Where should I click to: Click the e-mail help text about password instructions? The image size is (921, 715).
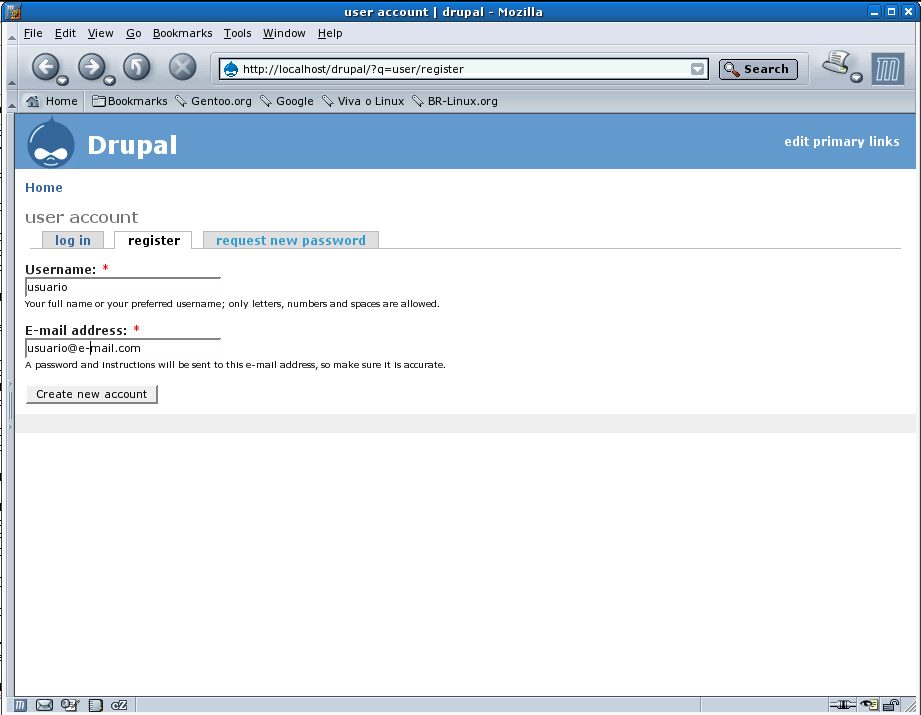click(x=235, y=365)
